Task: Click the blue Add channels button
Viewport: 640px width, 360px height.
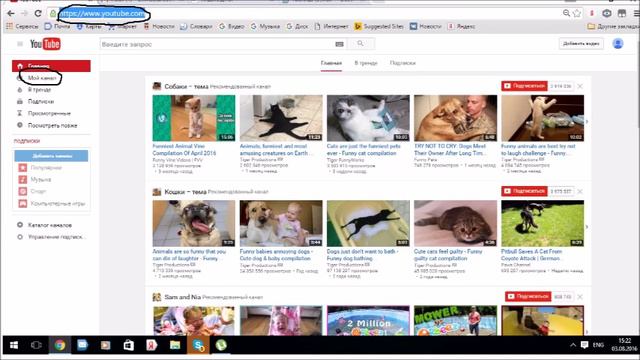Action: tap(51, 156)
